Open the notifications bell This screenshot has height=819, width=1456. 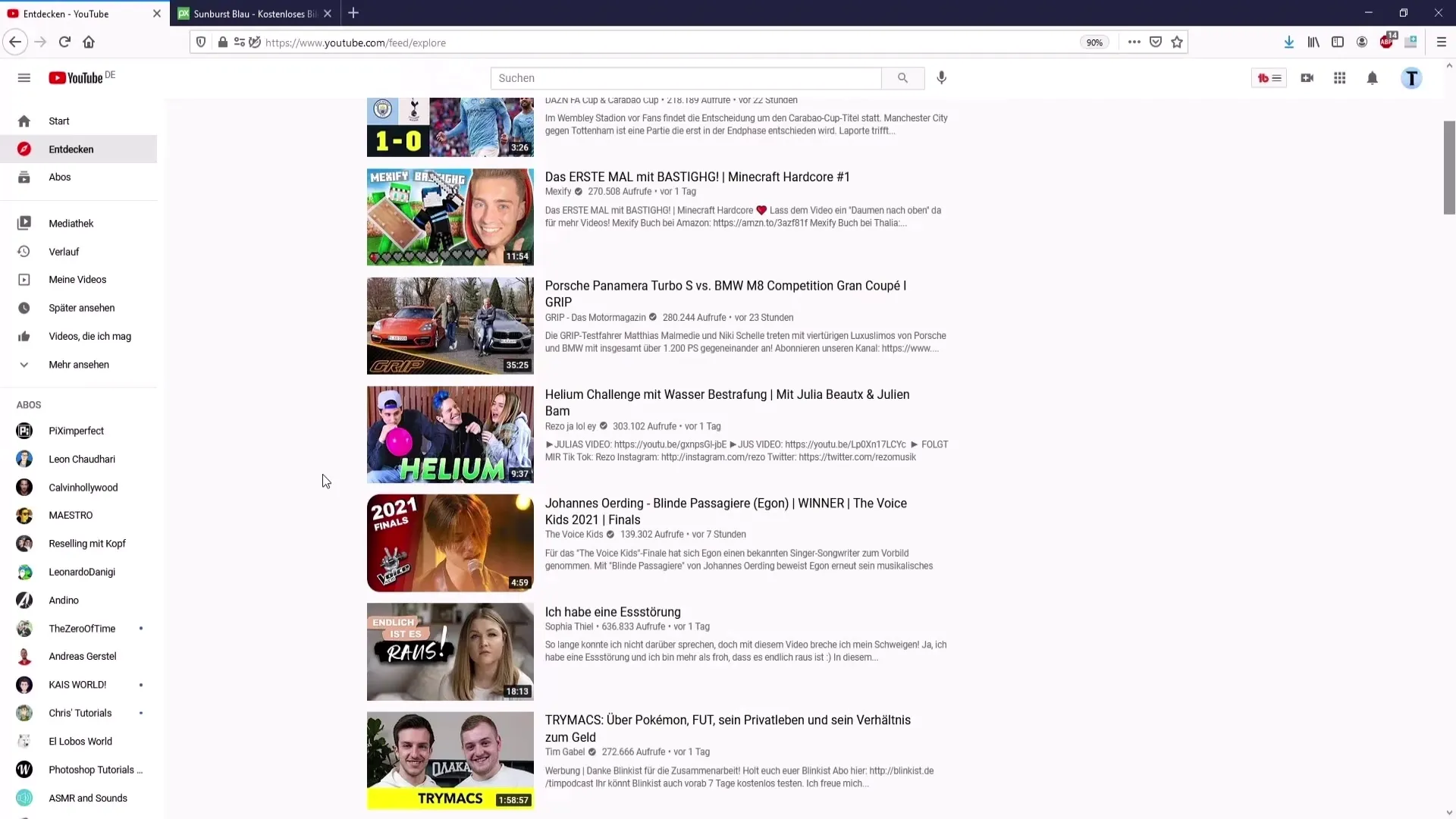tap(1372, 78)
